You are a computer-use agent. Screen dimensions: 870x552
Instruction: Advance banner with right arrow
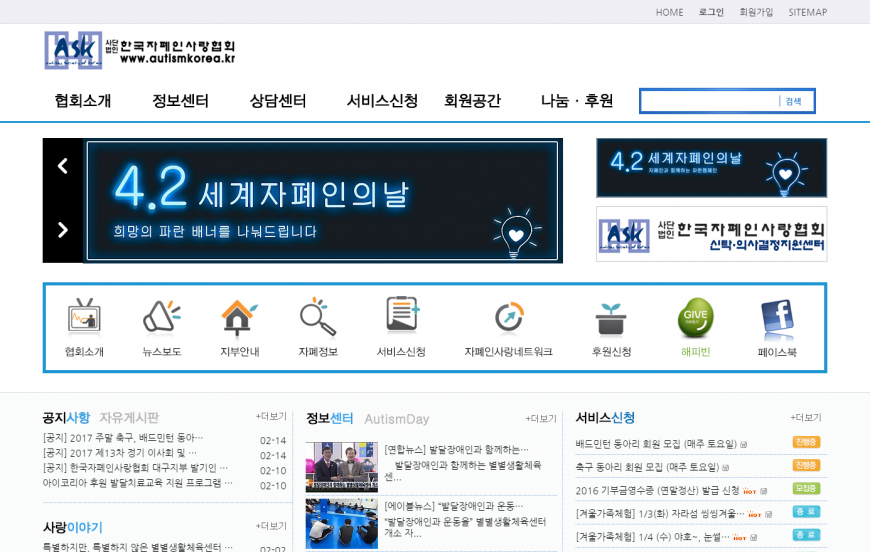63,231
